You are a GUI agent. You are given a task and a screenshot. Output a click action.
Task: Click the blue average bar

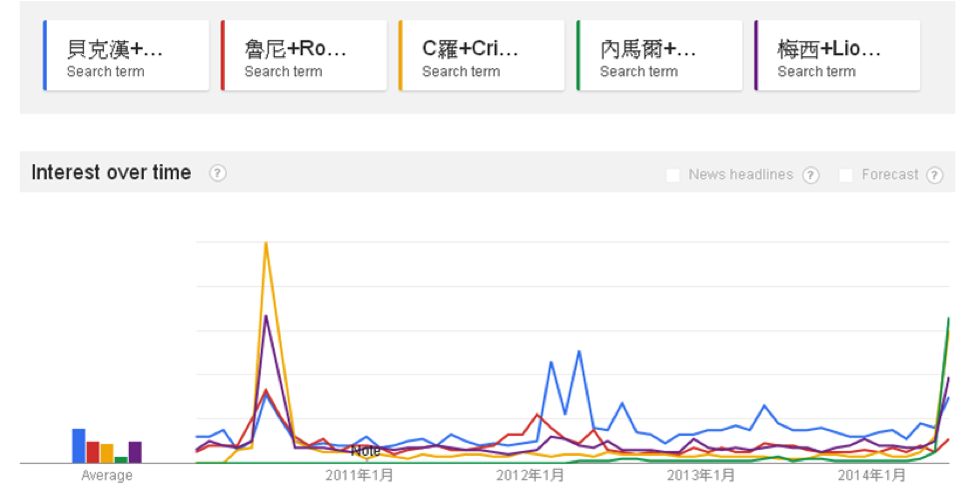tap(78, 446)
